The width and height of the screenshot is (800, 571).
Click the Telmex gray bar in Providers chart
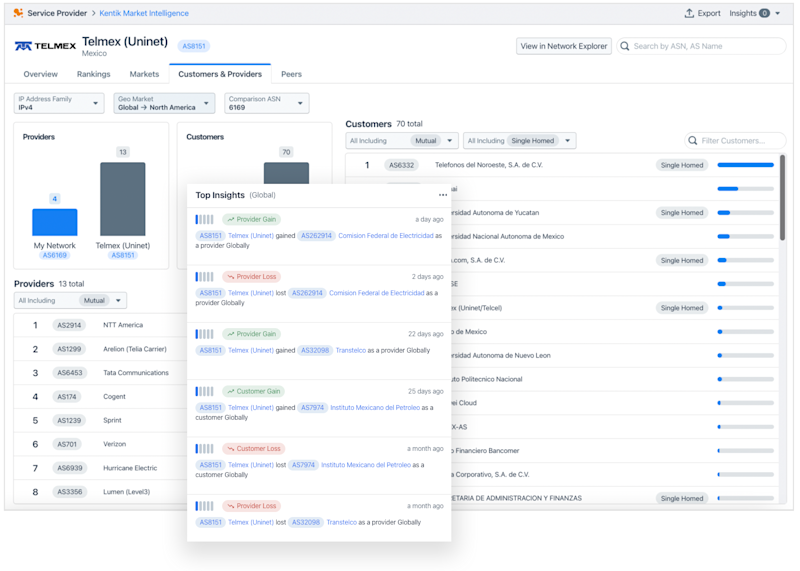point(122,199)
